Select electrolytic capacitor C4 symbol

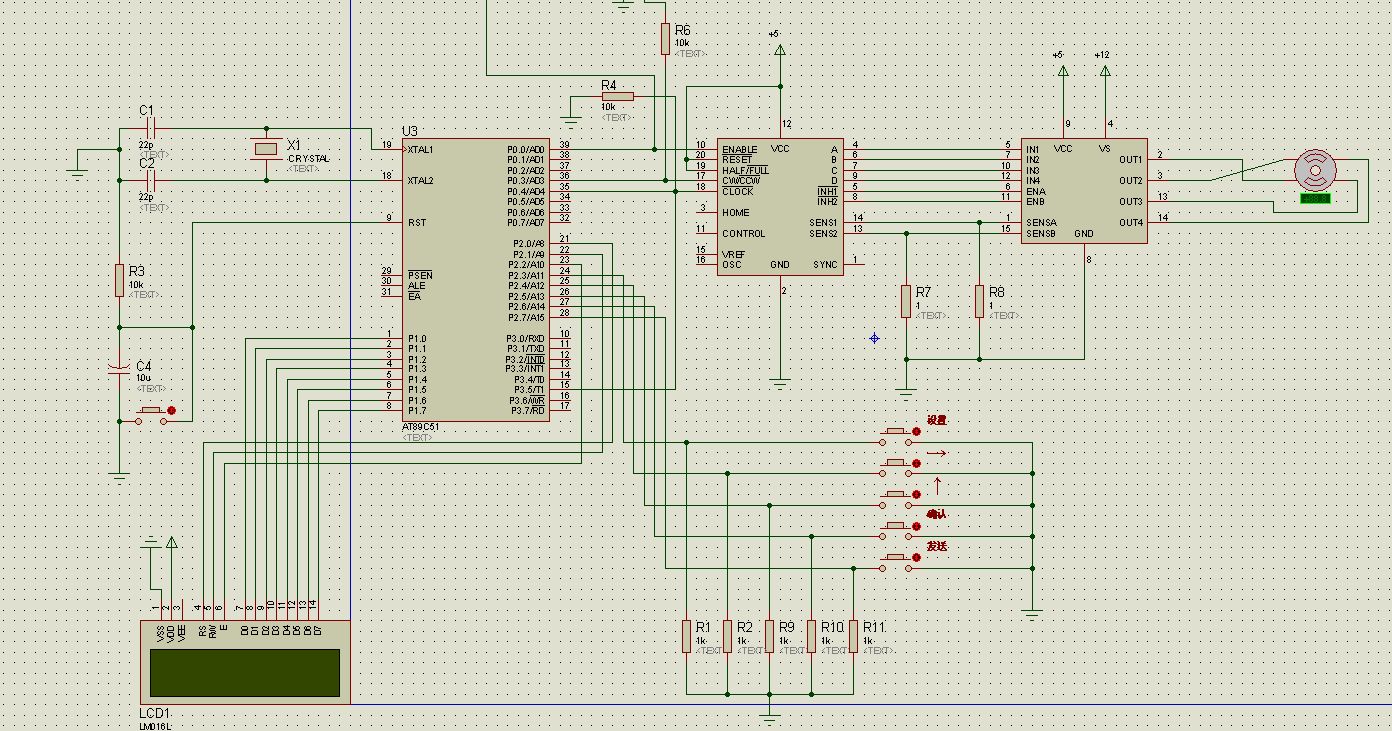coord(120,368)
